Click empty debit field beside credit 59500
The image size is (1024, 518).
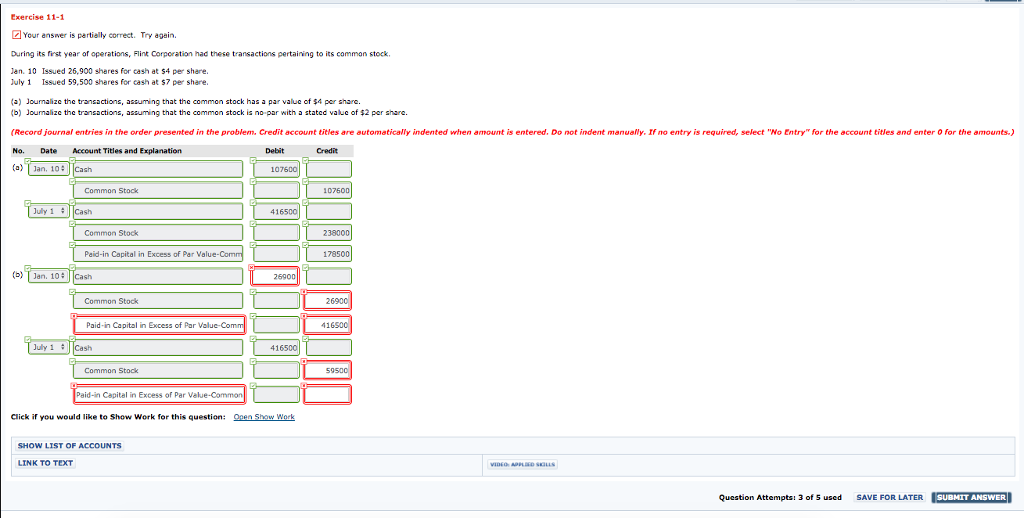click(x=277, y=370)
